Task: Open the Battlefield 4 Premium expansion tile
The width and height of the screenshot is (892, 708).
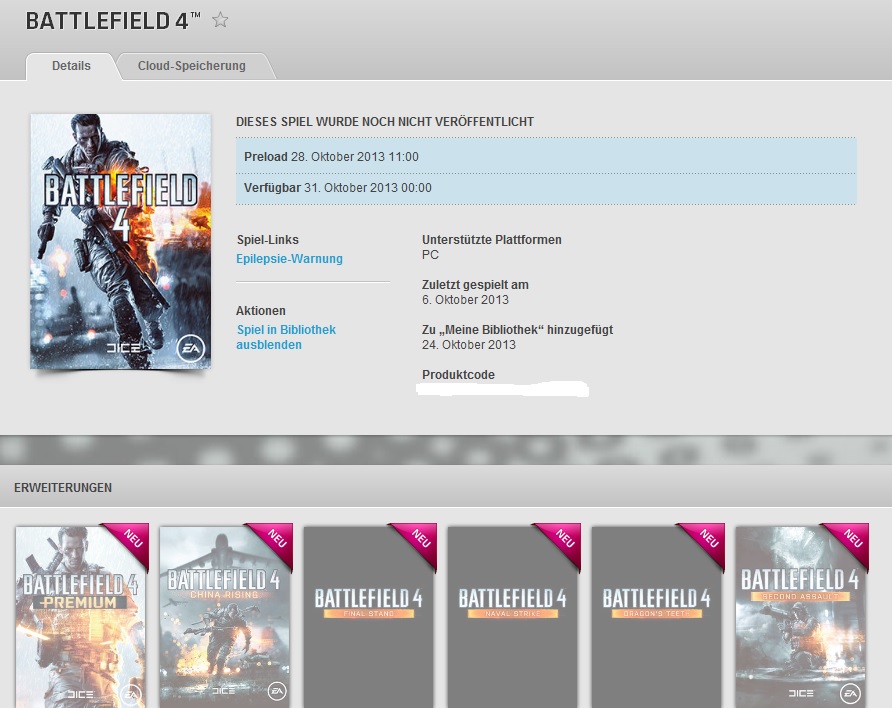Action: tap(81, 616)
